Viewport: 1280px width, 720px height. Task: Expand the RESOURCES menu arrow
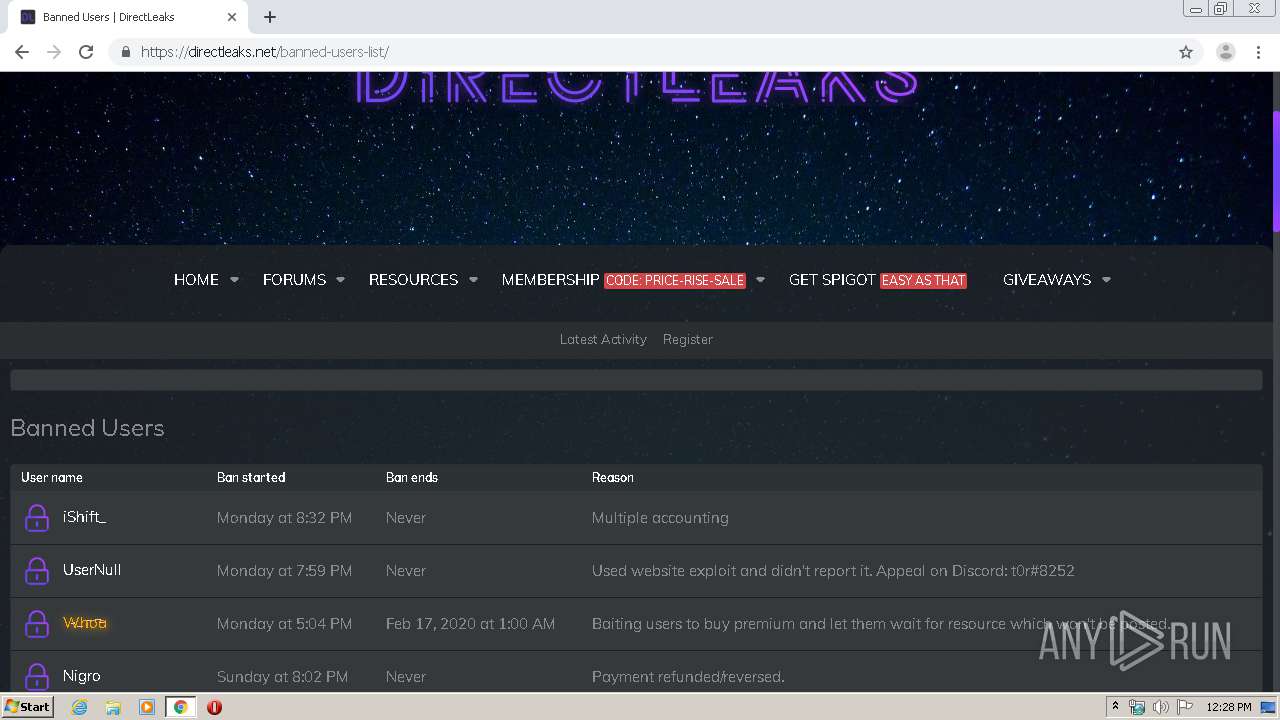[473, 280]
